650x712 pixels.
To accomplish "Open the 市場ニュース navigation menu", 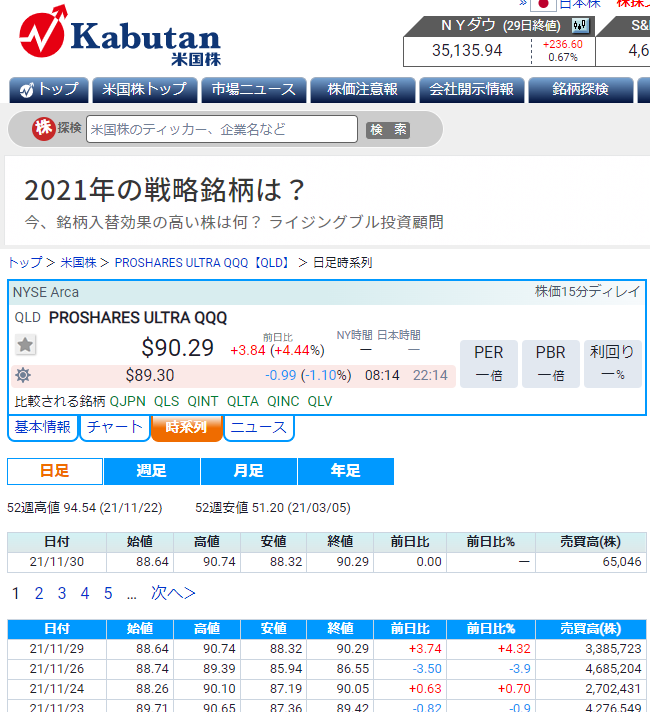I will coord(253,89).
